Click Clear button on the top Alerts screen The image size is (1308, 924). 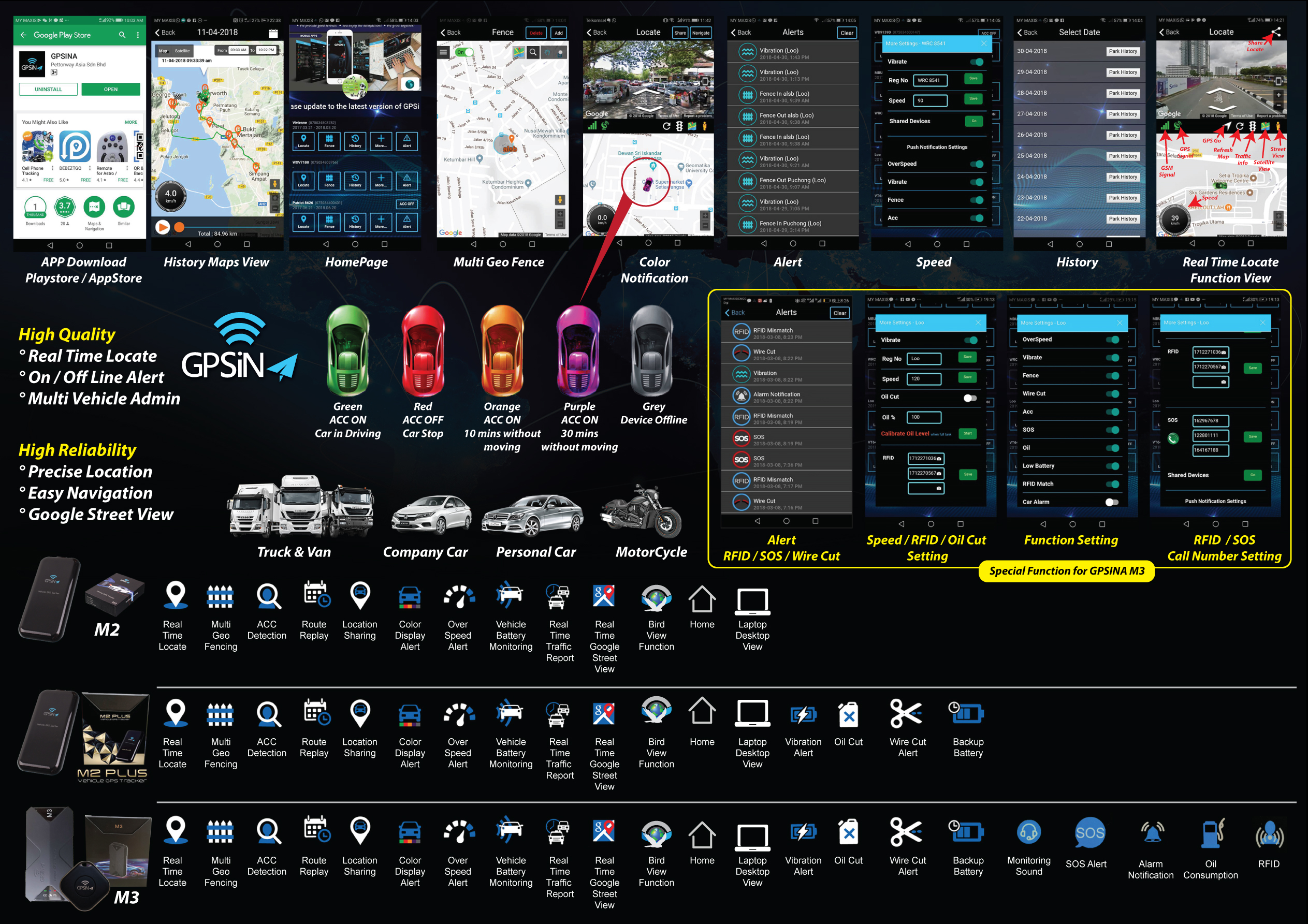[847, 33]
